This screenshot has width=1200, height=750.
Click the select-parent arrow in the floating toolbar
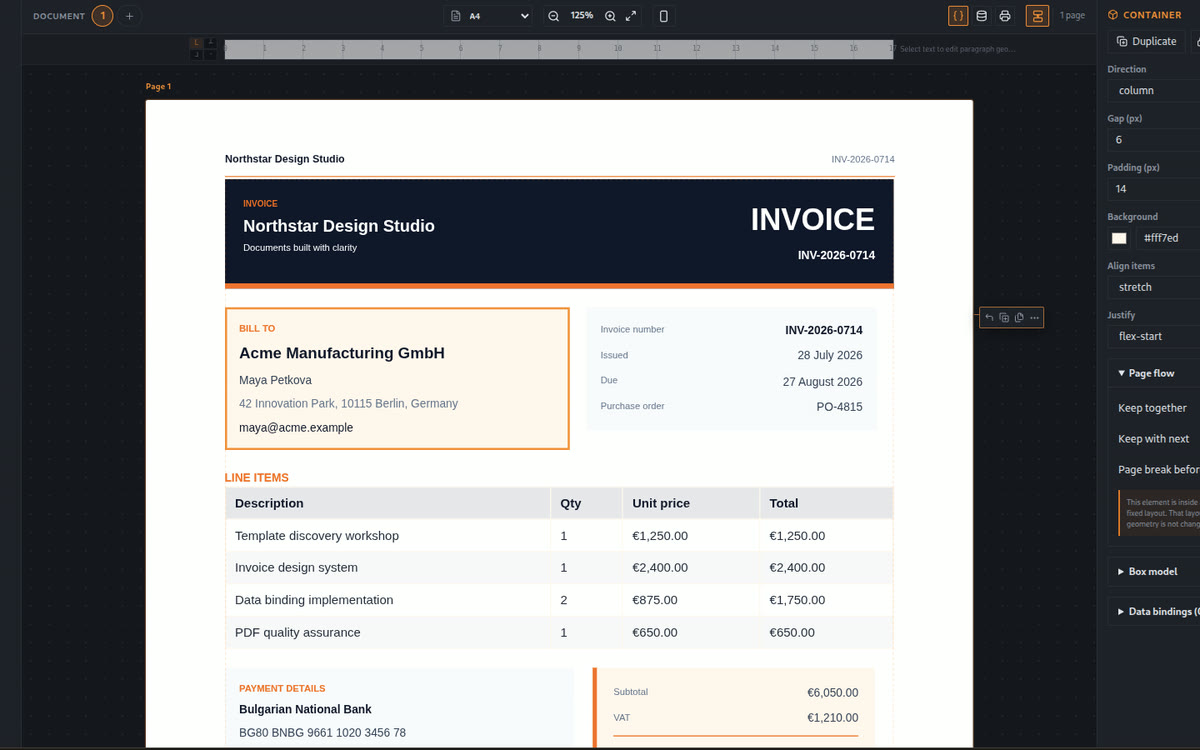pyautogui.click(x=989, y=317)
